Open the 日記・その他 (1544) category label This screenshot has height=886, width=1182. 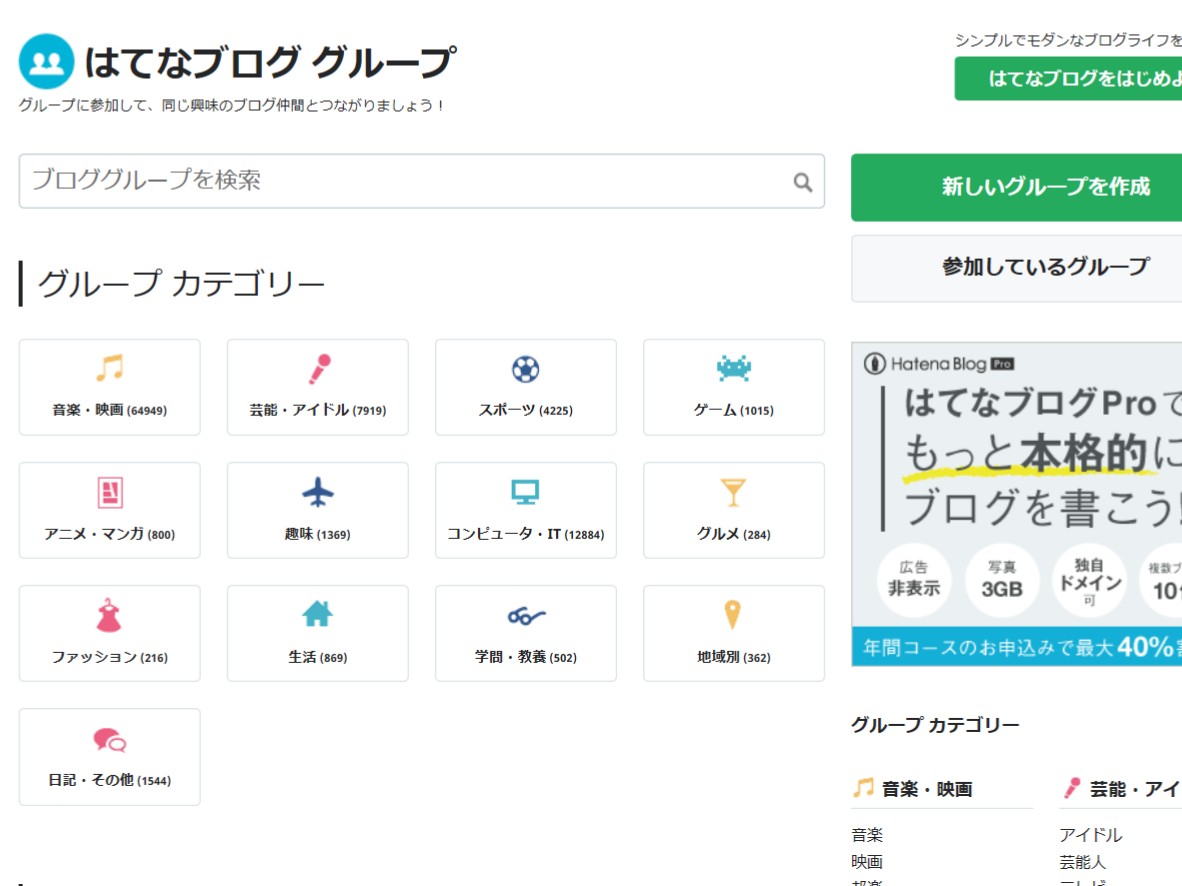109,780
